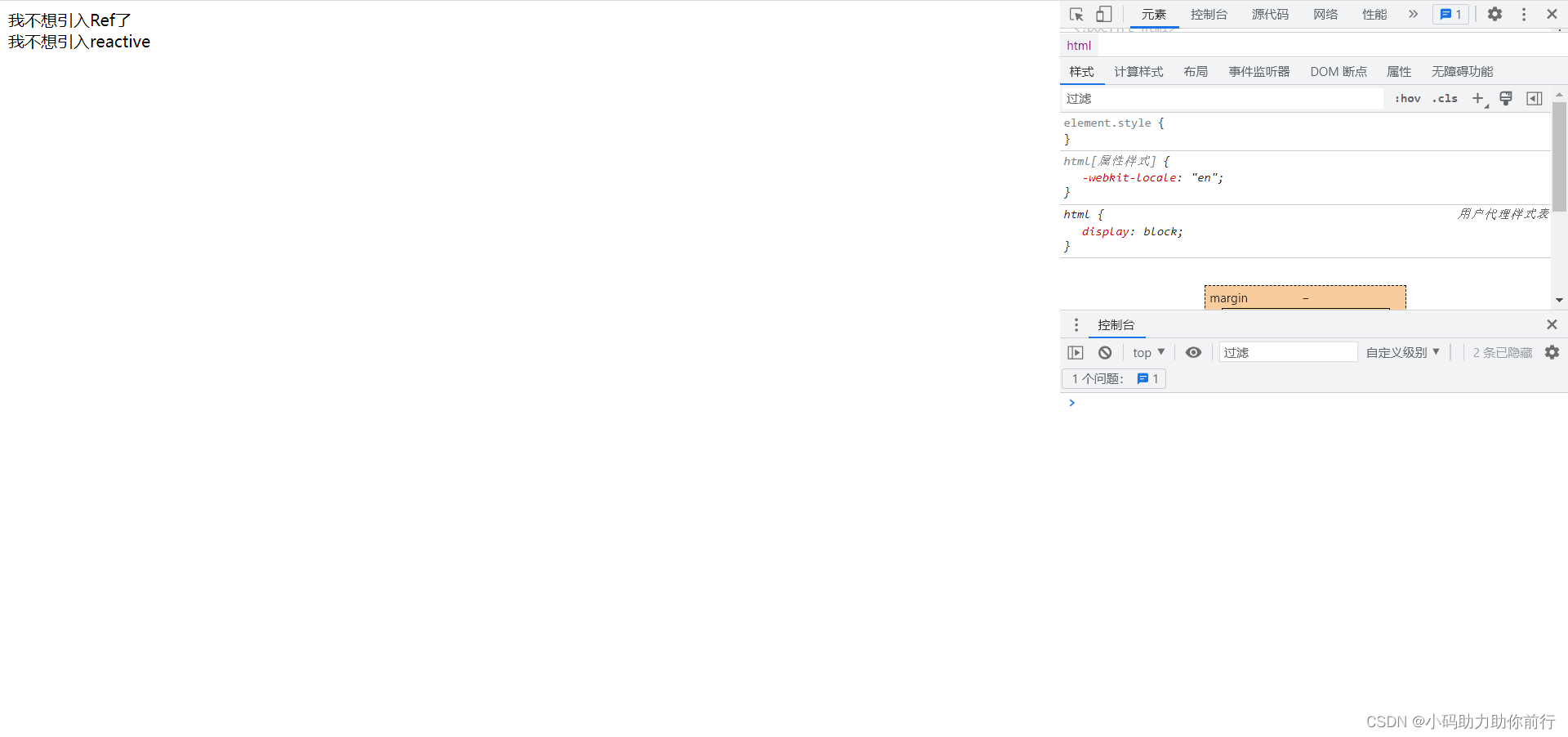Focus the styles 过滤 input field
Image resolution: width=1568 pixels, height=737 pixels.
tap(1222, 99)
